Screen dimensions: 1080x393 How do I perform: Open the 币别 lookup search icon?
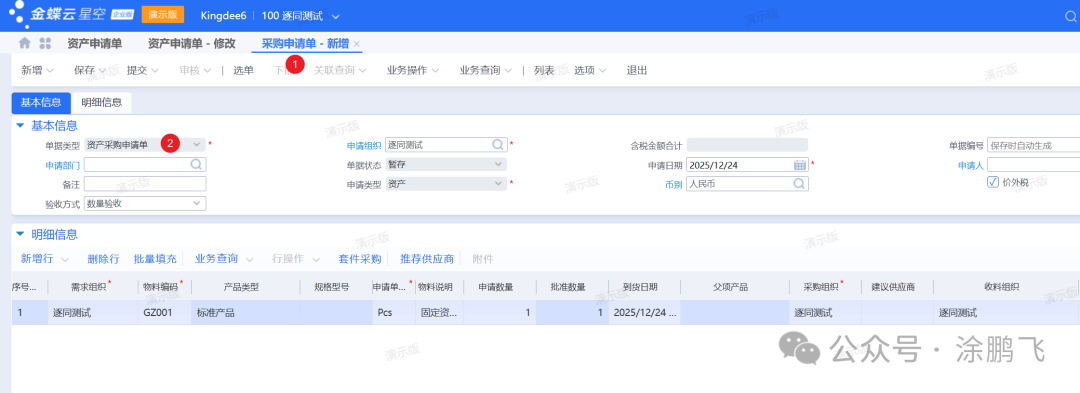(x=799, y=184)
